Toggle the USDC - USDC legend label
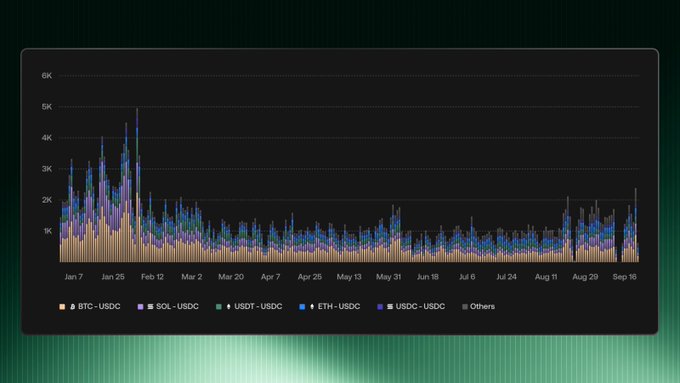Viewport: 680px width, 383px height. (x=420, y=307)
